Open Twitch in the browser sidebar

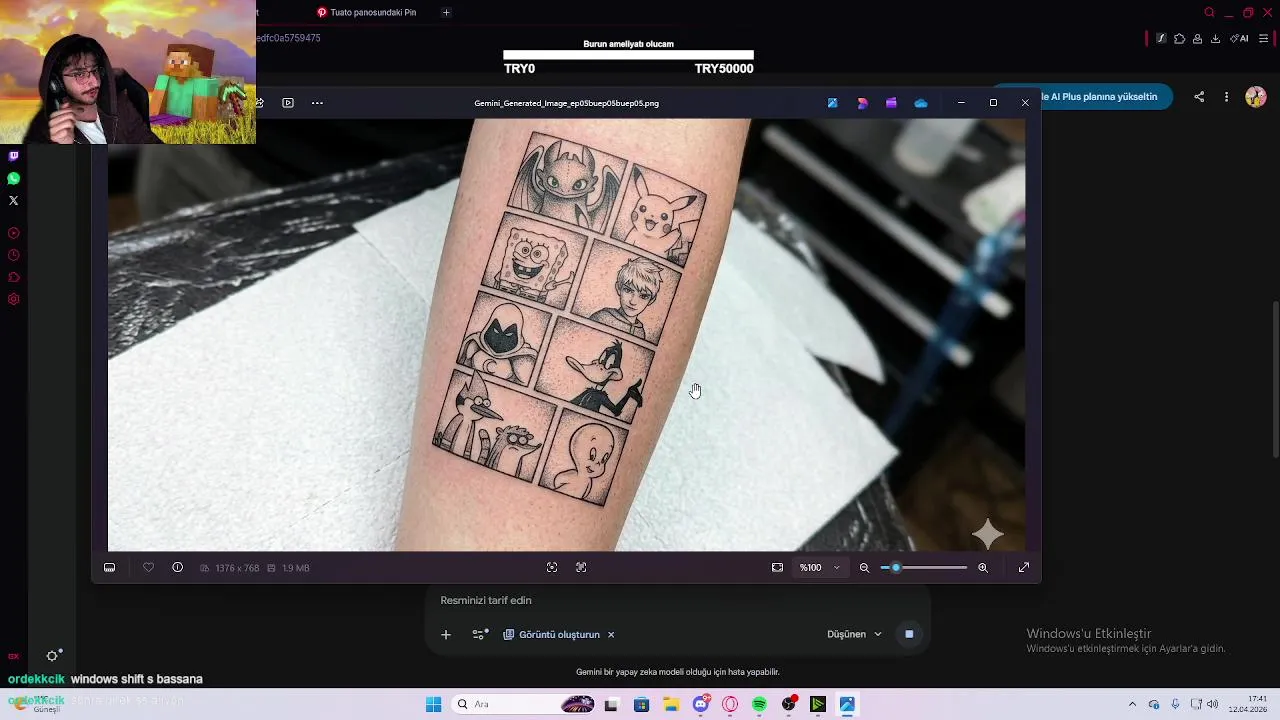coord(13,156)
